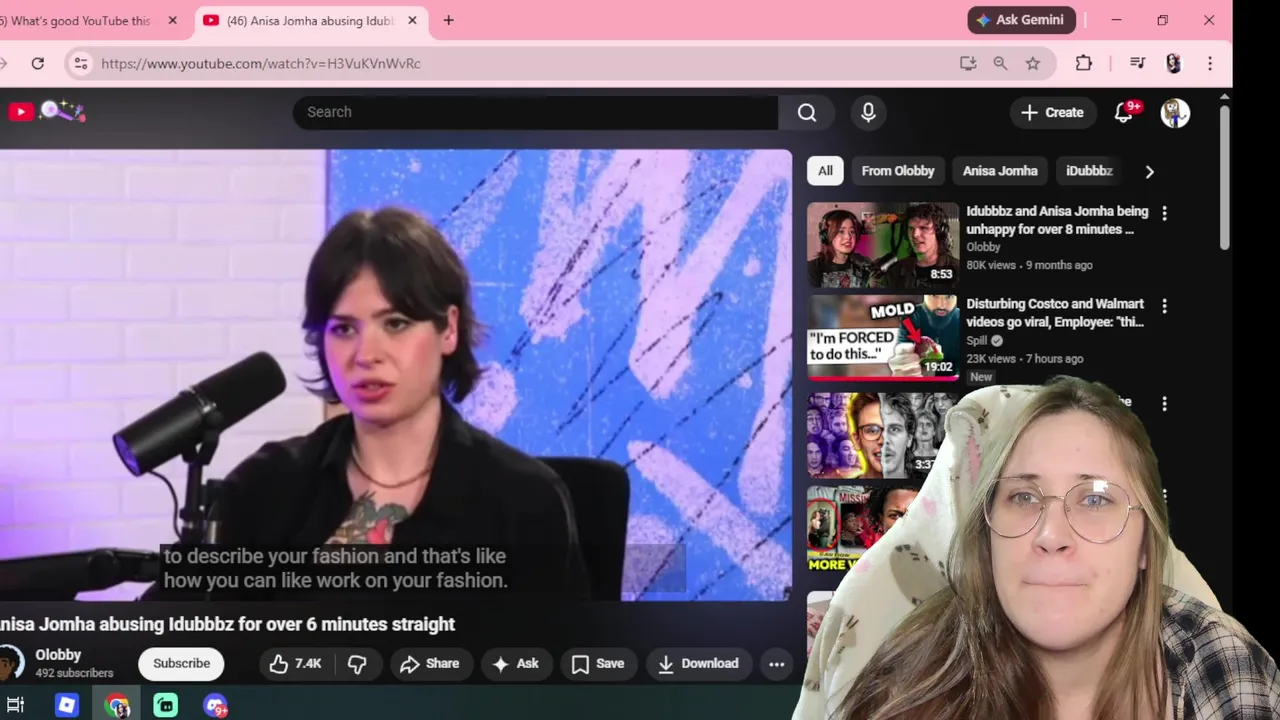Start voice search with the microphone icon

868,112
